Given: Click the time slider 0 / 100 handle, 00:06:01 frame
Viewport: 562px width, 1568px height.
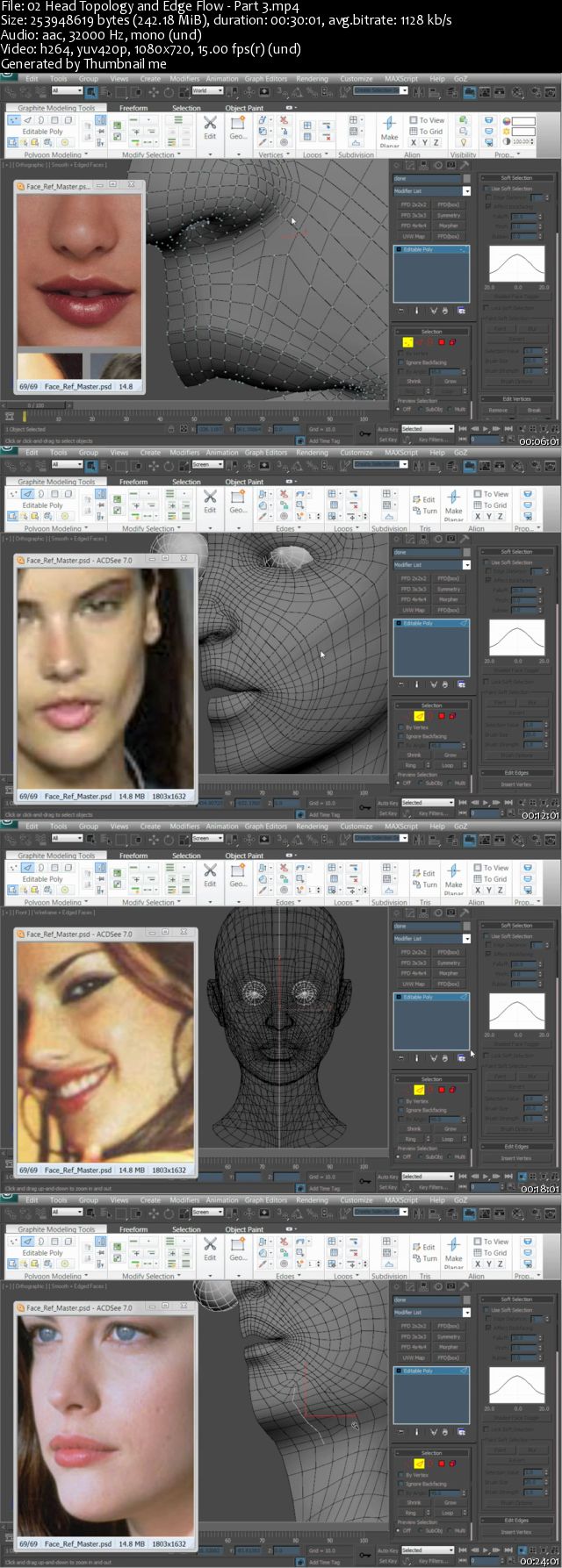Looking at the screenshot, I should tap(35, 405).
